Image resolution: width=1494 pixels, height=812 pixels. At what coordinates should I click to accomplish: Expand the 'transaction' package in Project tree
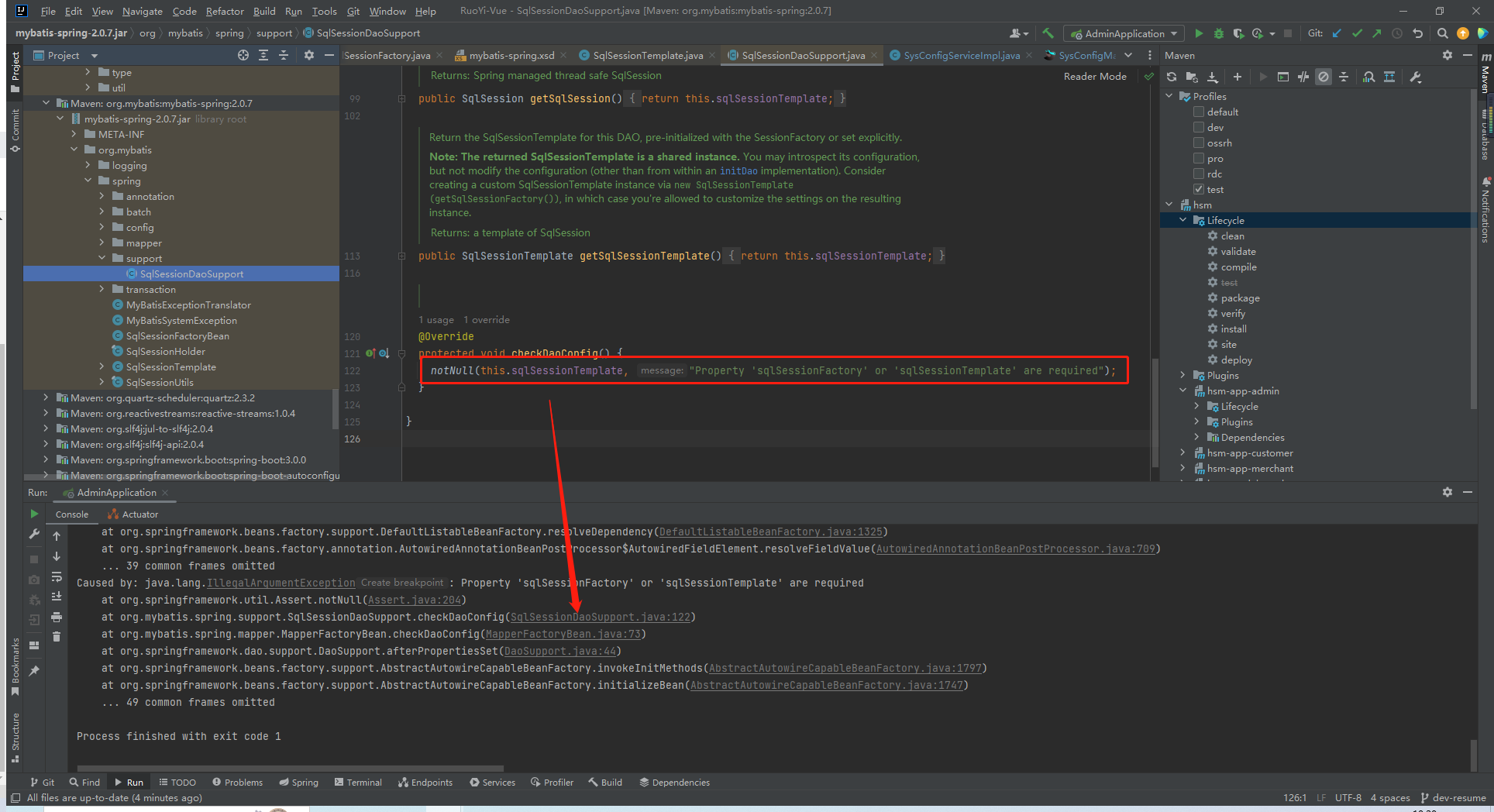tap(102, 289)
